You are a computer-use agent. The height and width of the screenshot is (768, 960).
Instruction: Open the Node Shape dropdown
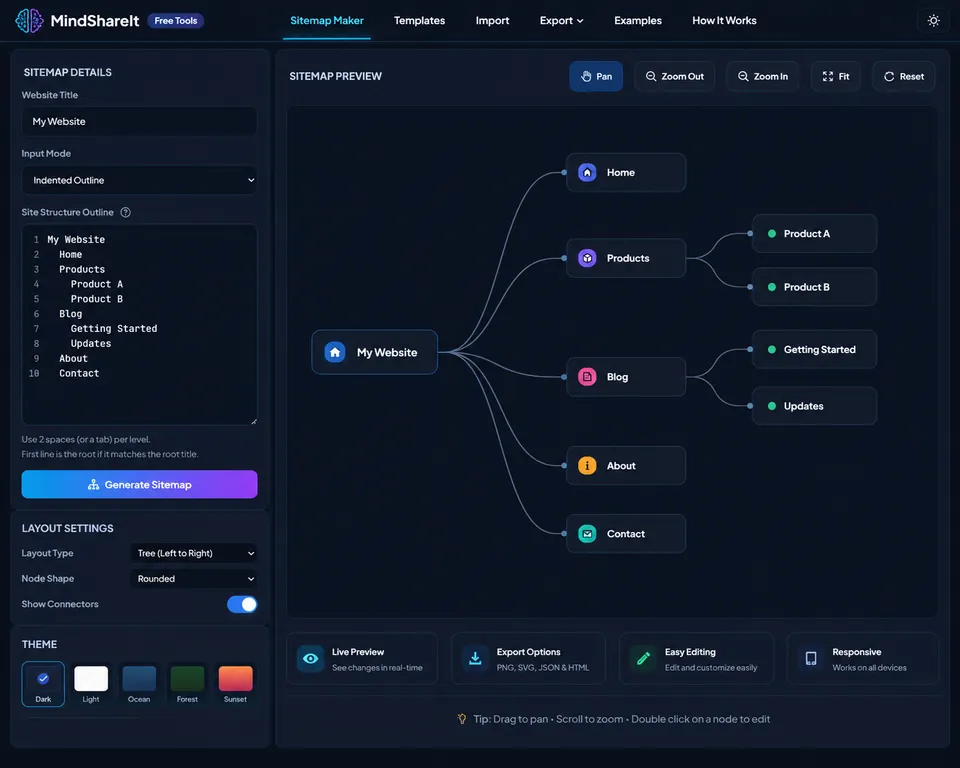point(194,579)
